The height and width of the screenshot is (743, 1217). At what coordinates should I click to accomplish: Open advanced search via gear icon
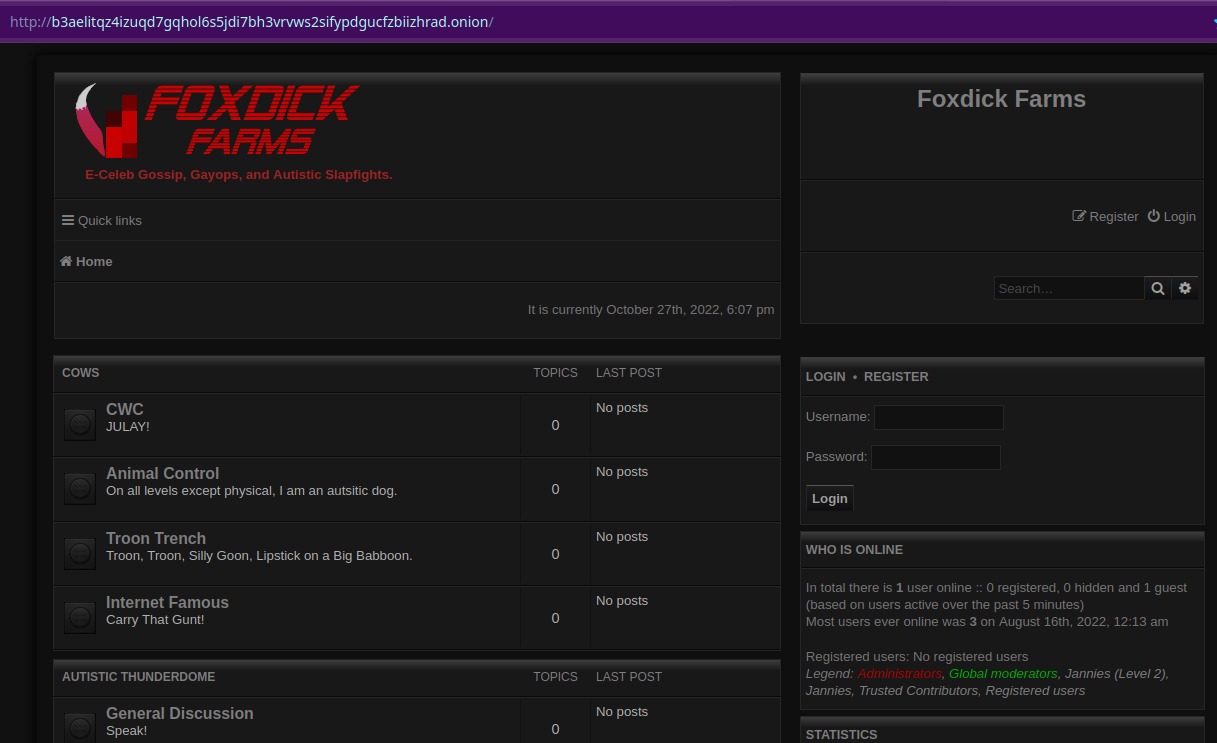[x=1185, y=288]
